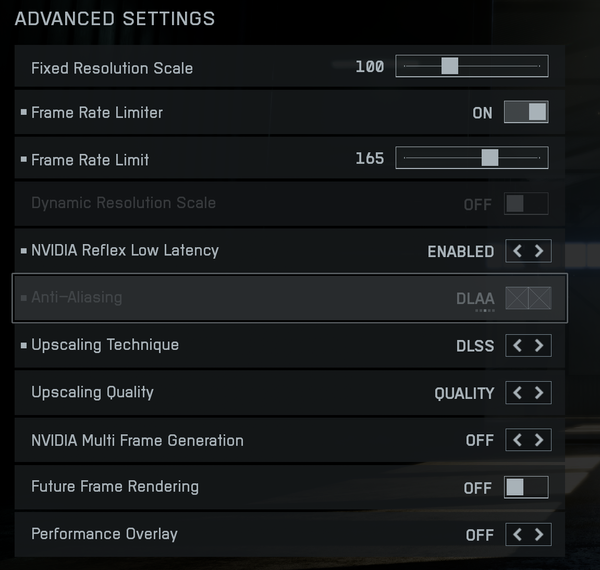The width and height of the screenshot is (600, 570).
Task: Click left arrow for NVIDIA Reflex Low Latency
Action: (517, 251)
